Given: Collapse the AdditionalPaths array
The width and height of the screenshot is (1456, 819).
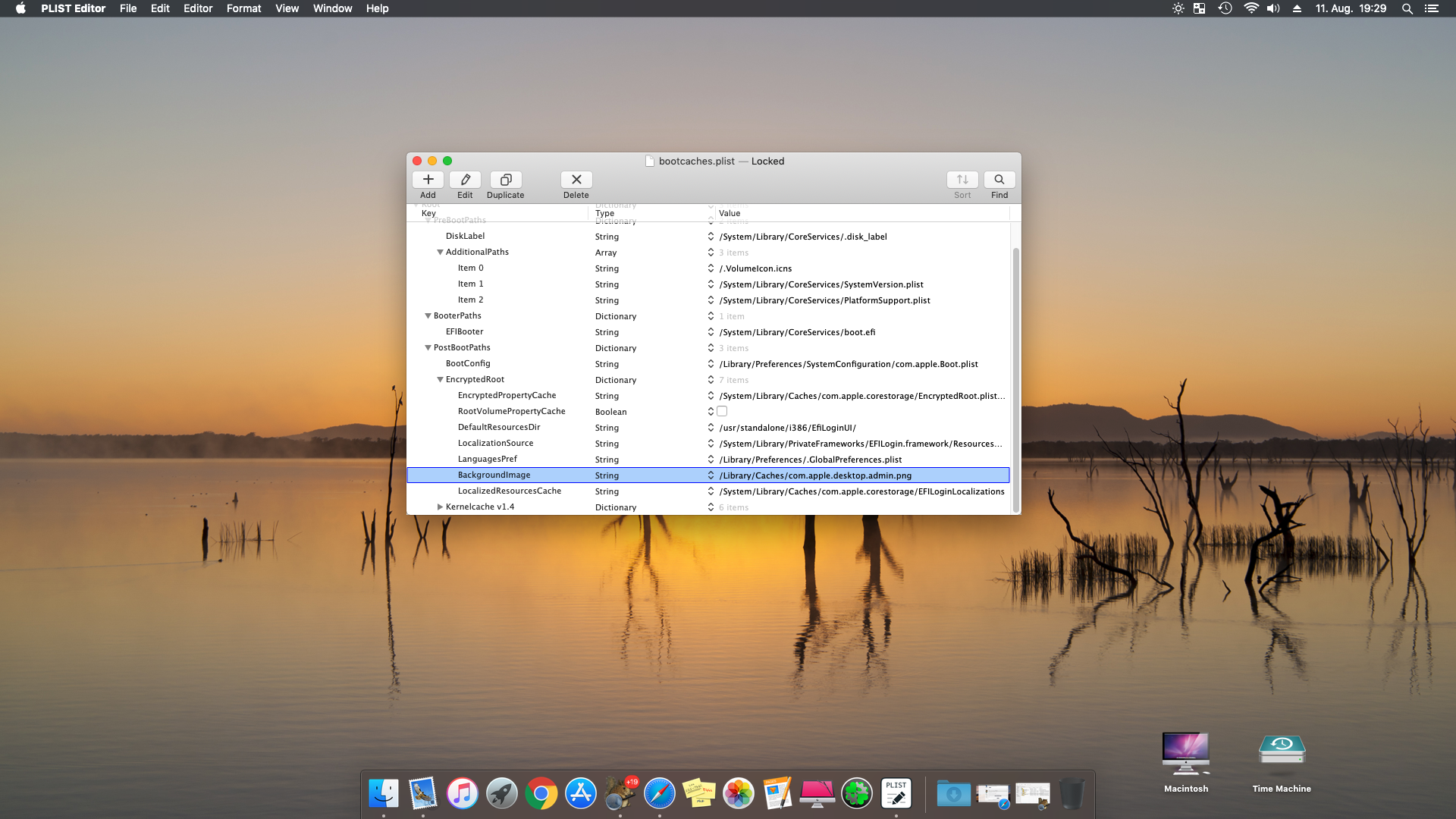Looking at the screenshot, I should point(440,253).
